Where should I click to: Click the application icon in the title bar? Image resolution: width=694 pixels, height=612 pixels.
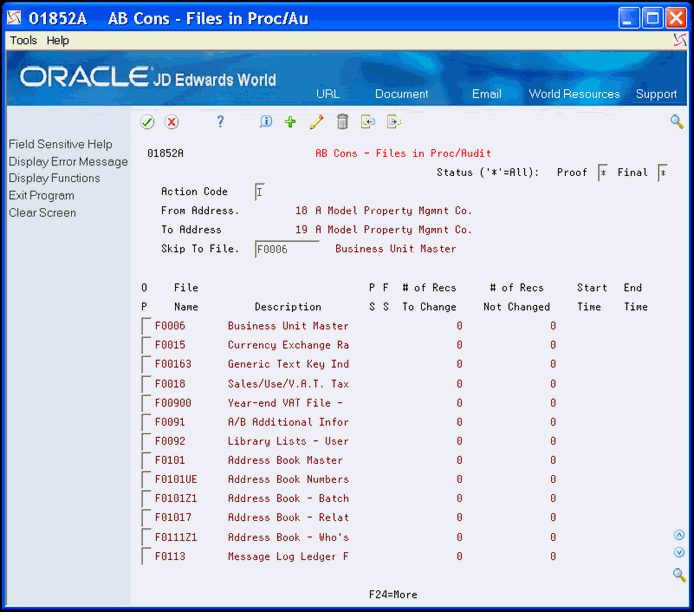tap(14, 18)
